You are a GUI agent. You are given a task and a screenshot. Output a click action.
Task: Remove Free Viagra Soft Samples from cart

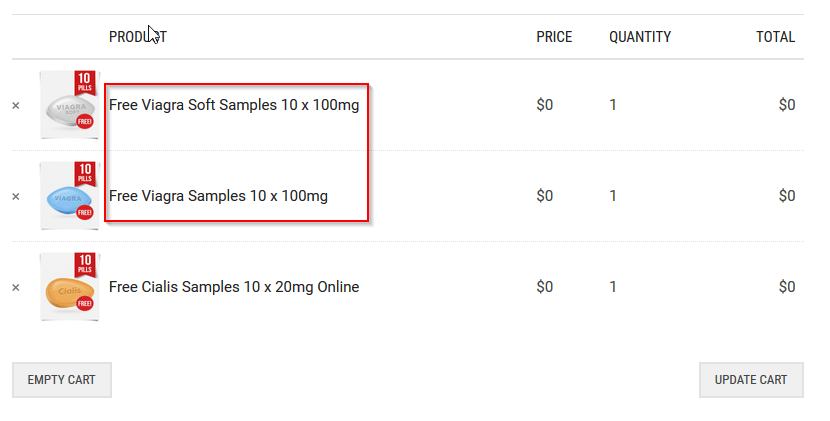16,105
